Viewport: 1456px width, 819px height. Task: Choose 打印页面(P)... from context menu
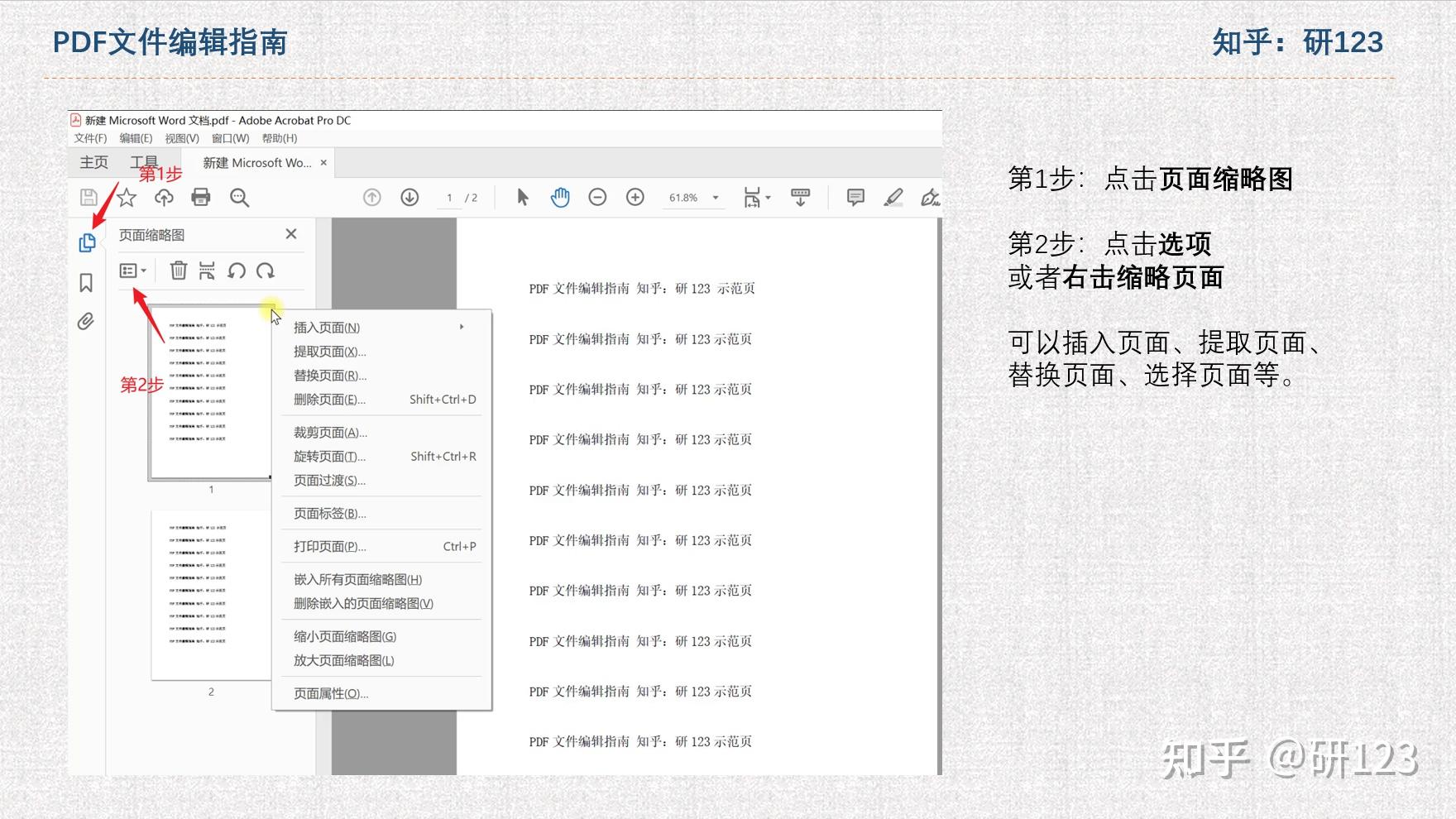(x=381, y=547)
